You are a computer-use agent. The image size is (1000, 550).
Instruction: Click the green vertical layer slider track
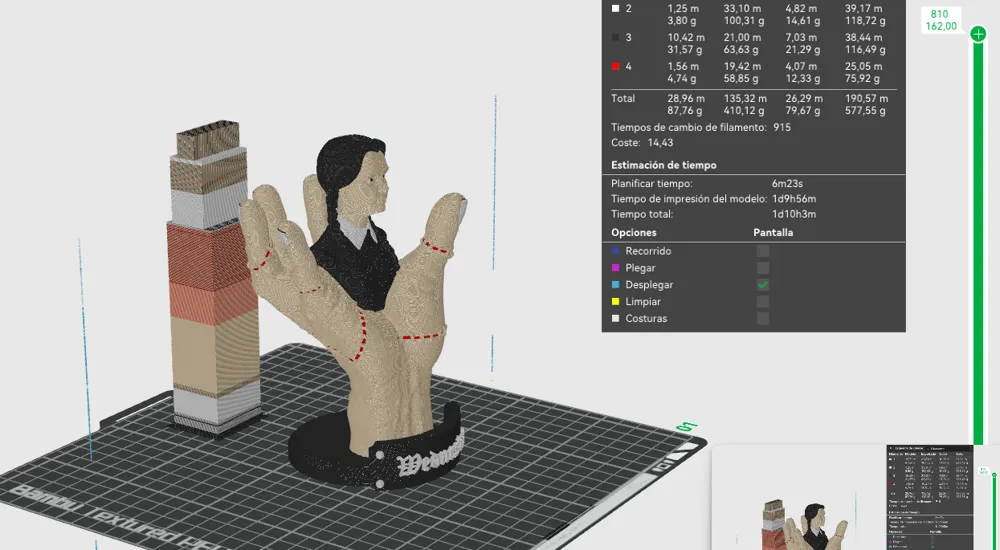978,242
